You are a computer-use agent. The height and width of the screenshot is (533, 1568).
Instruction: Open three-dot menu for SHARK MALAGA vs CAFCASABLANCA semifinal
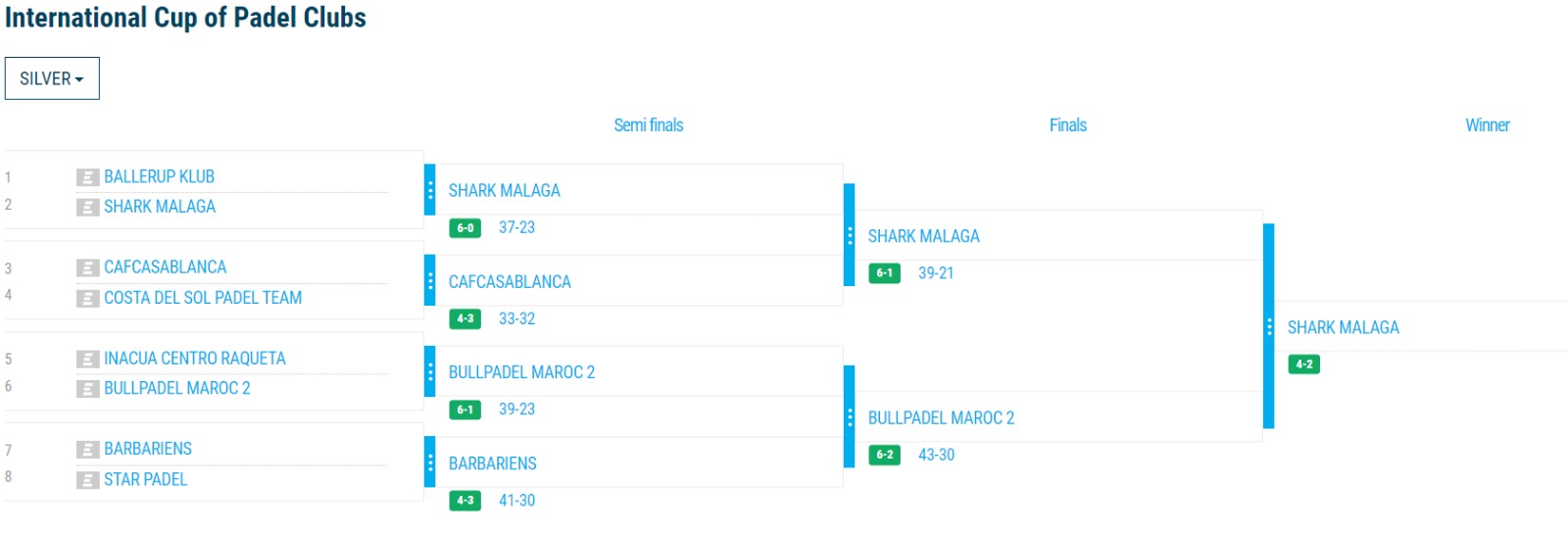pyautogui.click(x=850, y=235)
